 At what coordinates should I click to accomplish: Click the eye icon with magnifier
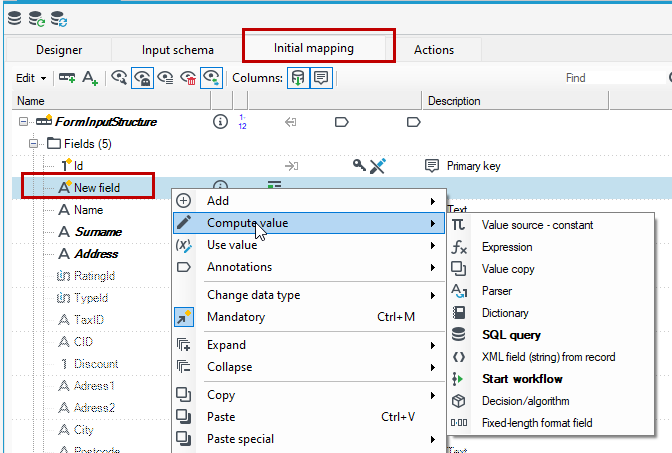pyautogui.click(x=119, y=78)
